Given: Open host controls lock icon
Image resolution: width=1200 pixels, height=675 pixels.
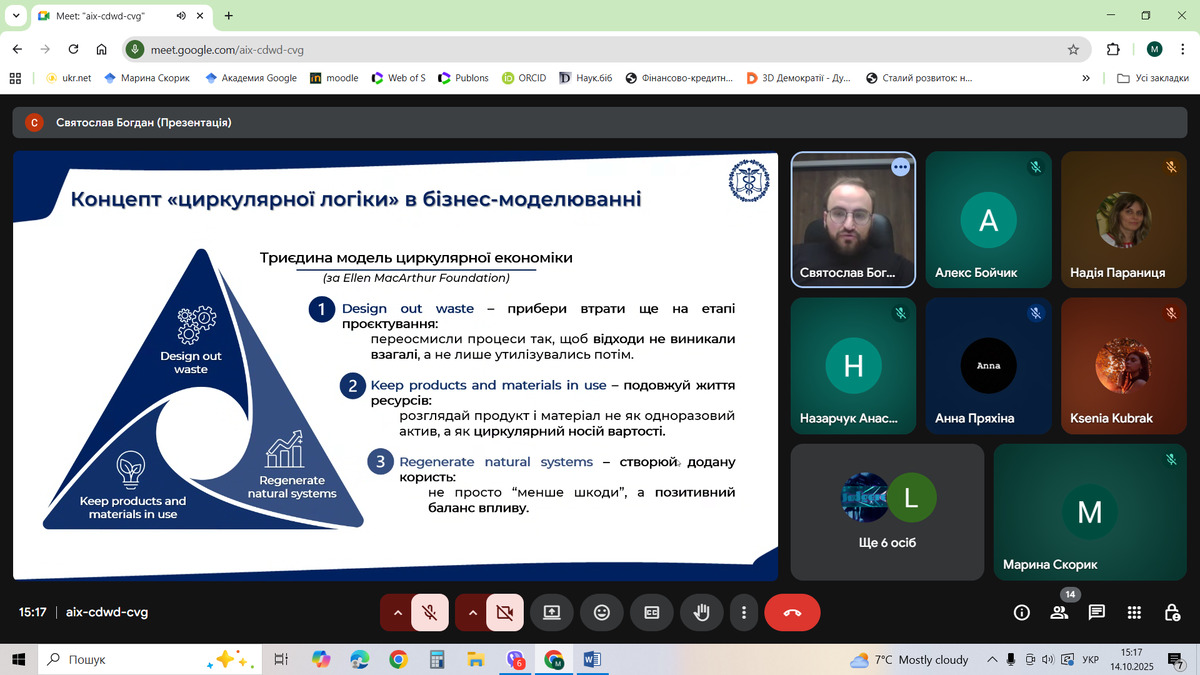Looking at the screenshot, I should (x=1171, y=612).
